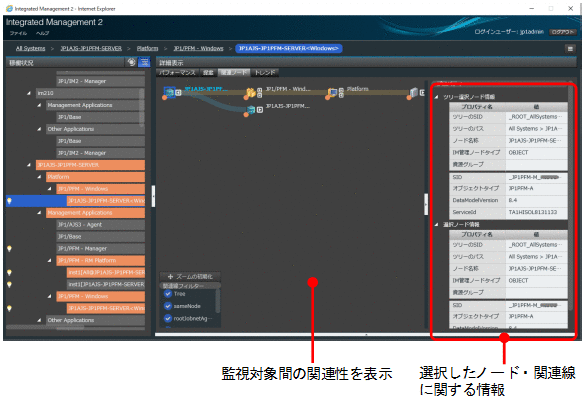584x405 pixels.
Task: Select the unlabeled server tower node icon
Action: pyautogui.click(x=414, y=92)
